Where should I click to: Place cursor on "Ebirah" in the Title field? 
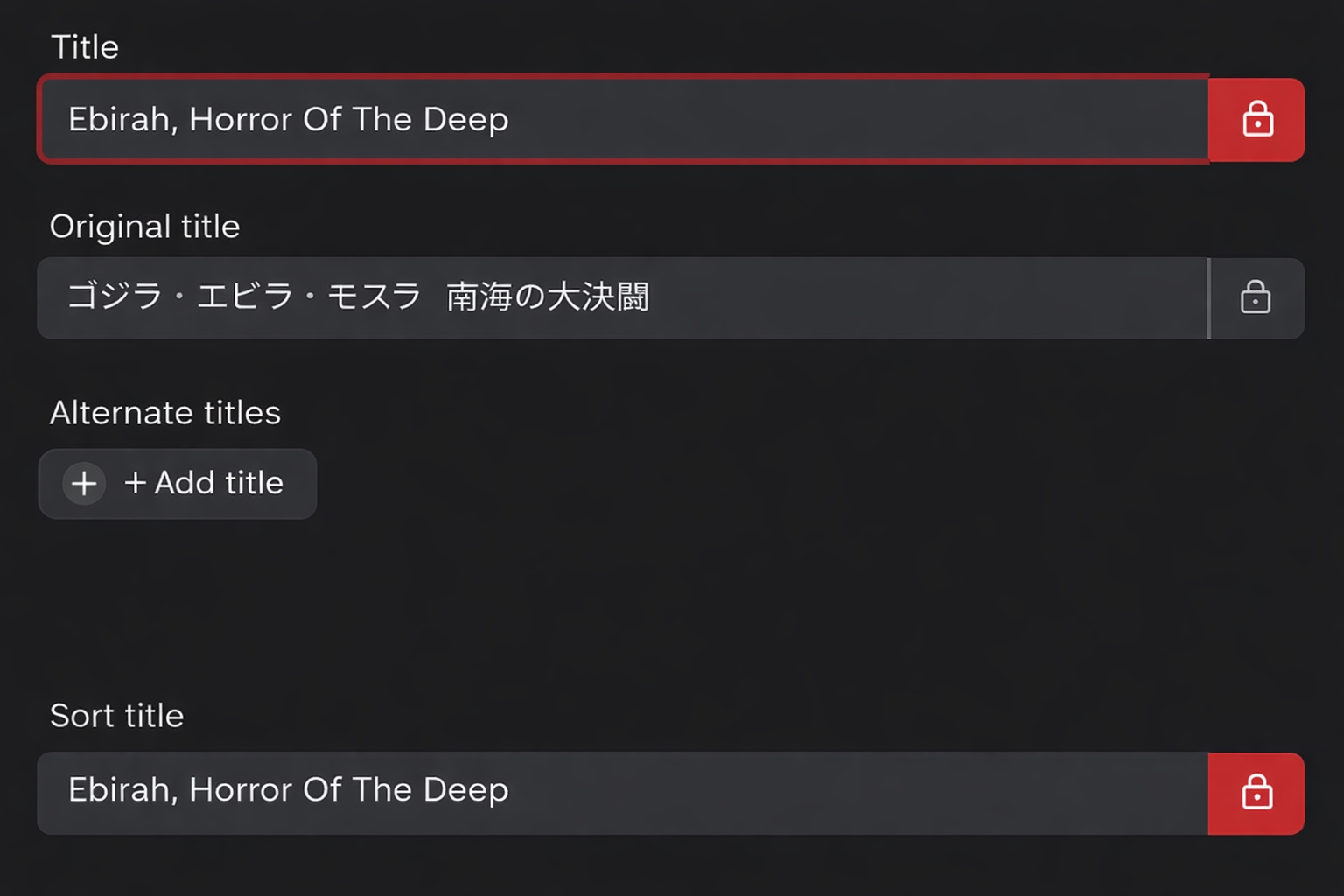(119, 120)
